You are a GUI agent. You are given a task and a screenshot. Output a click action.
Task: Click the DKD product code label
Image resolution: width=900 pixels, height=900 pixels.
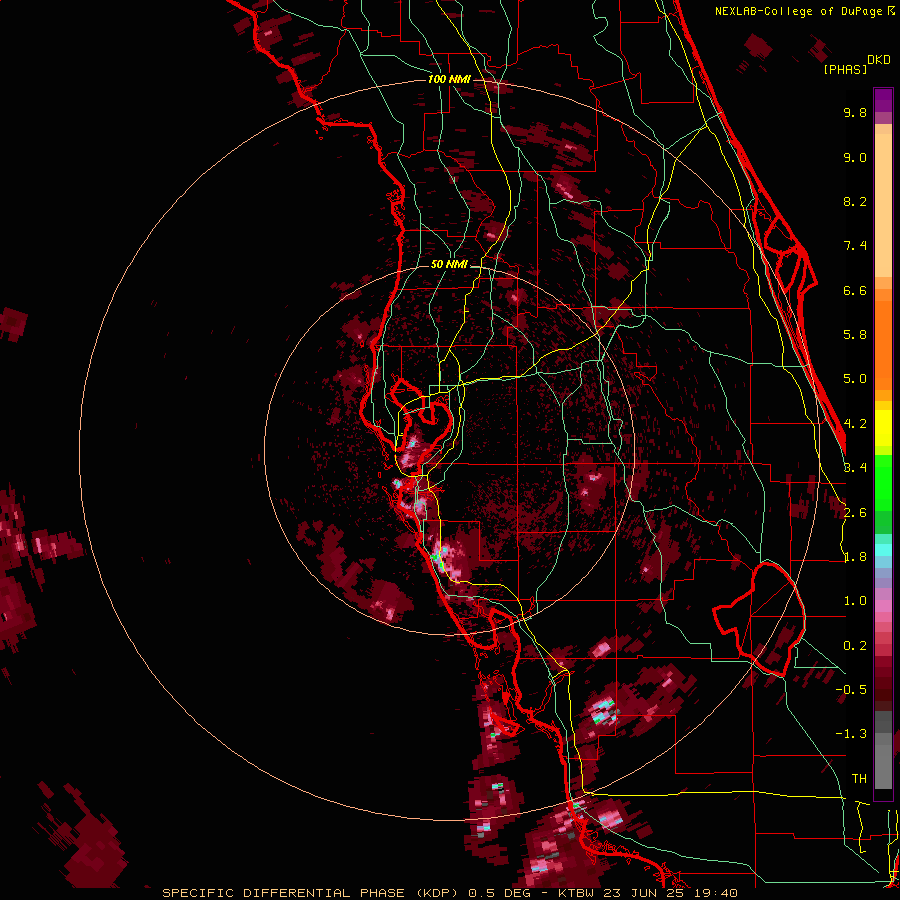point(878,59)
